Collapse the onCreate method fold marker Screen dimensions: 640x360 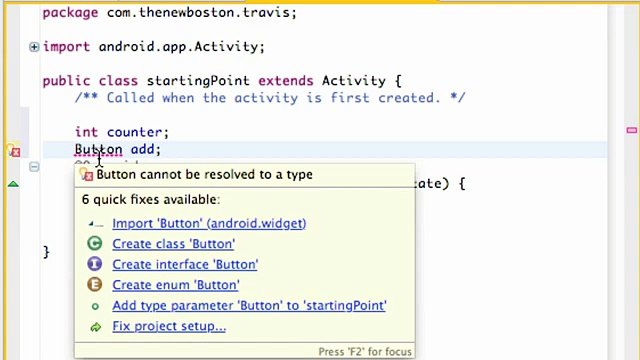34,167
